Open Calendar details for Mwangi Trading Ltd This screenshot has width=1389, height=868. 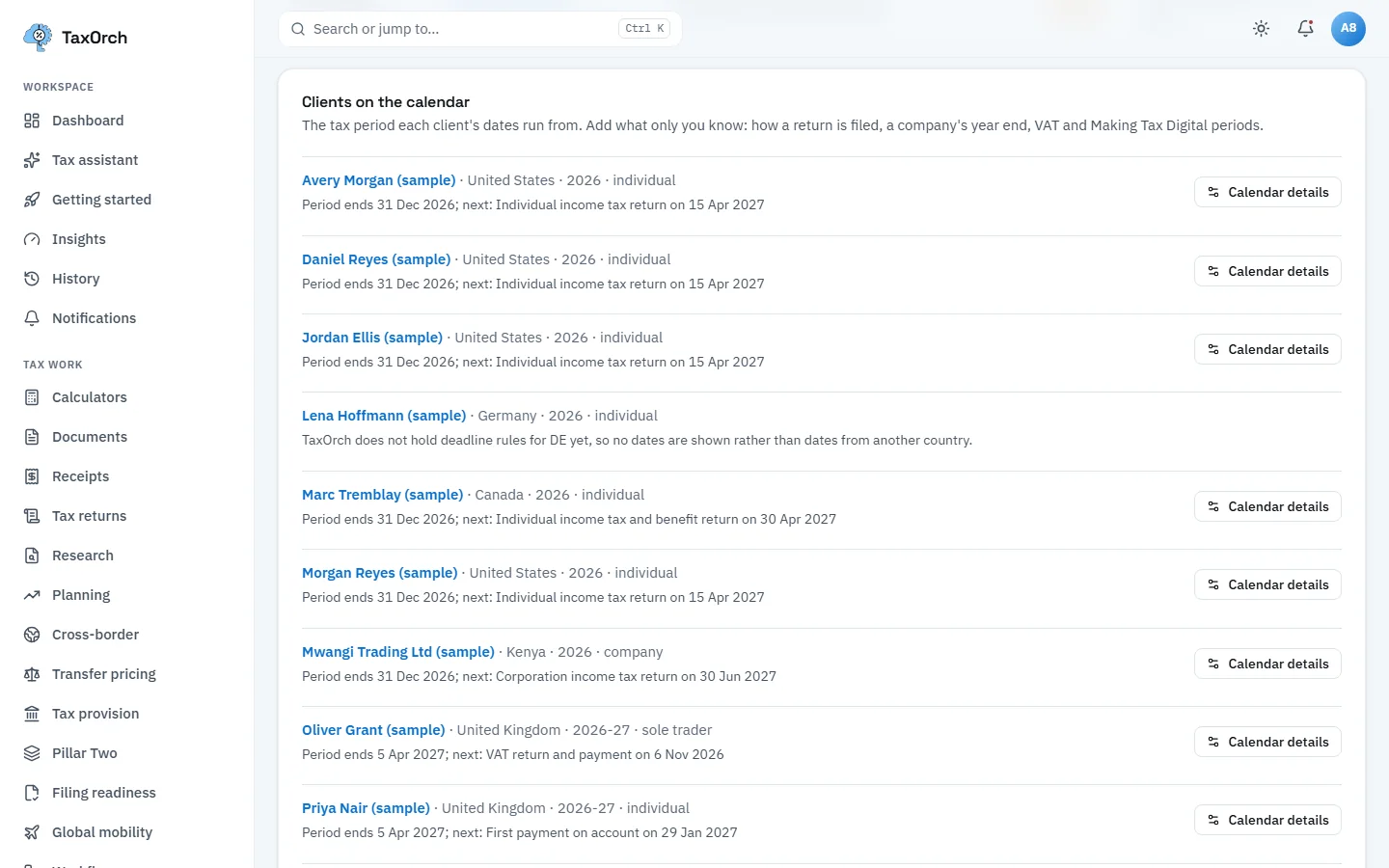[1267, 664]
